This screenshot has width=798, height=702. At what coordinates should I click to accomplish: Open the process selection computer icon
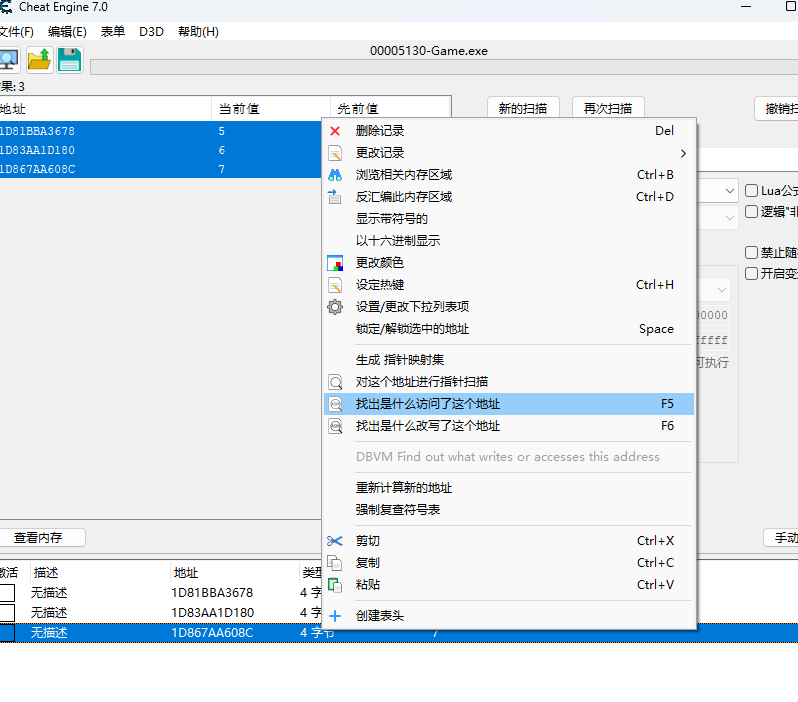[9, 60]
